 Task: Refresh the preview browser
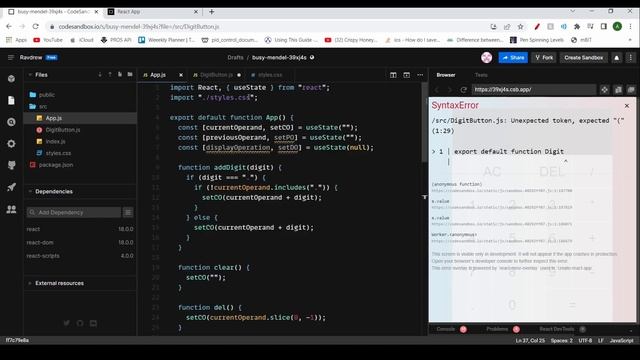(x=463, y=89)
